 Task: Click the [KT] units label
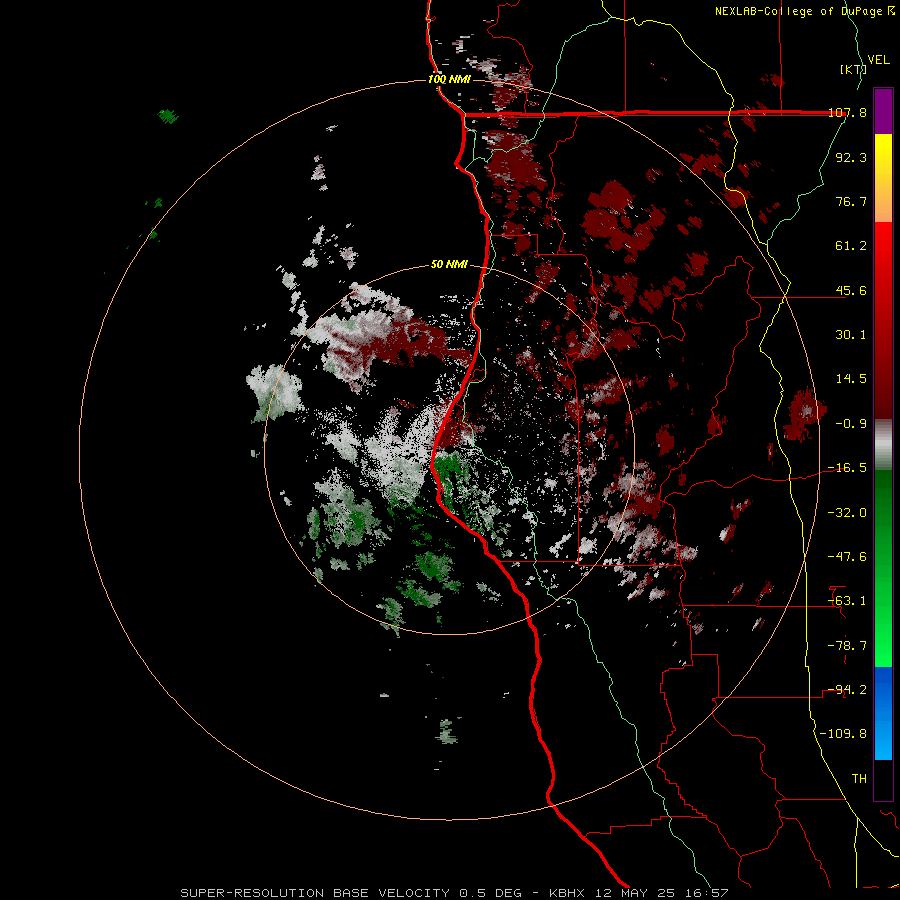click(x=853, y=69)
